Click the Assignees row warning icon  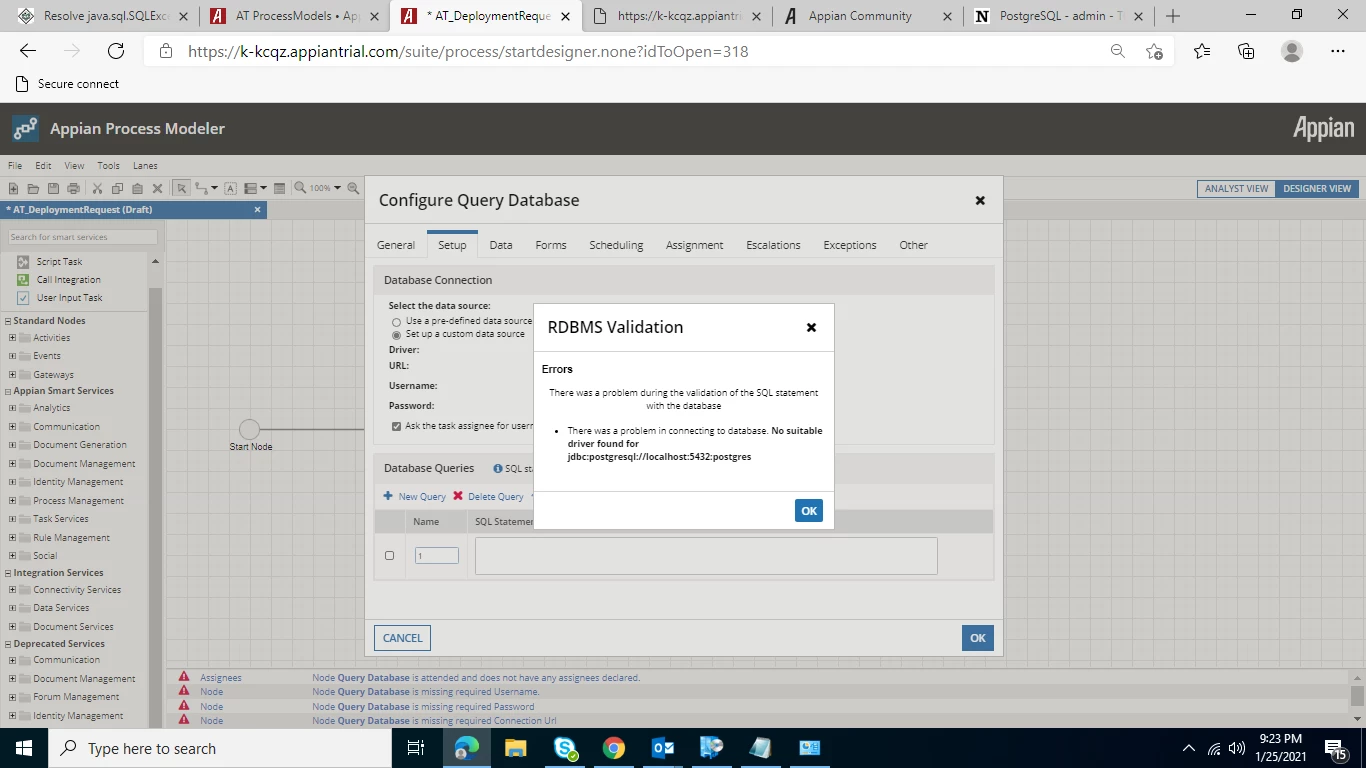click(184, 677)
